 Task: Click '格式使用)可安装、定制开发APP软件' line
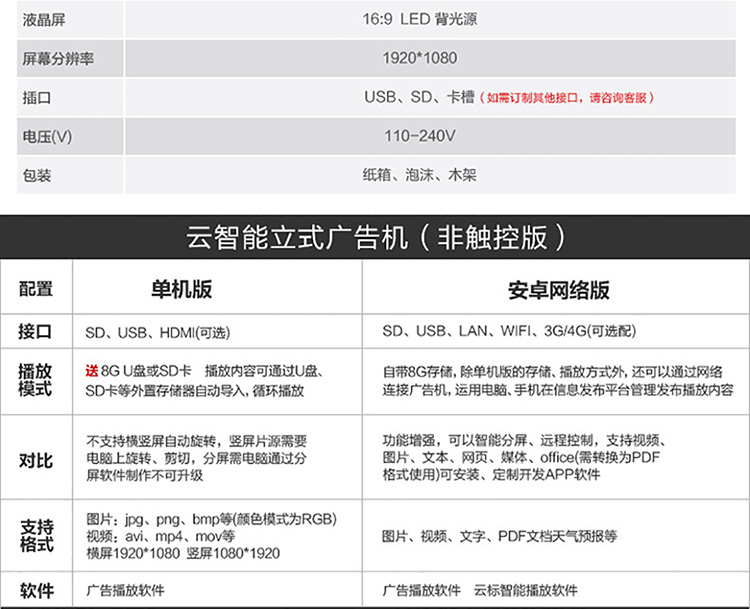point(491,475)
